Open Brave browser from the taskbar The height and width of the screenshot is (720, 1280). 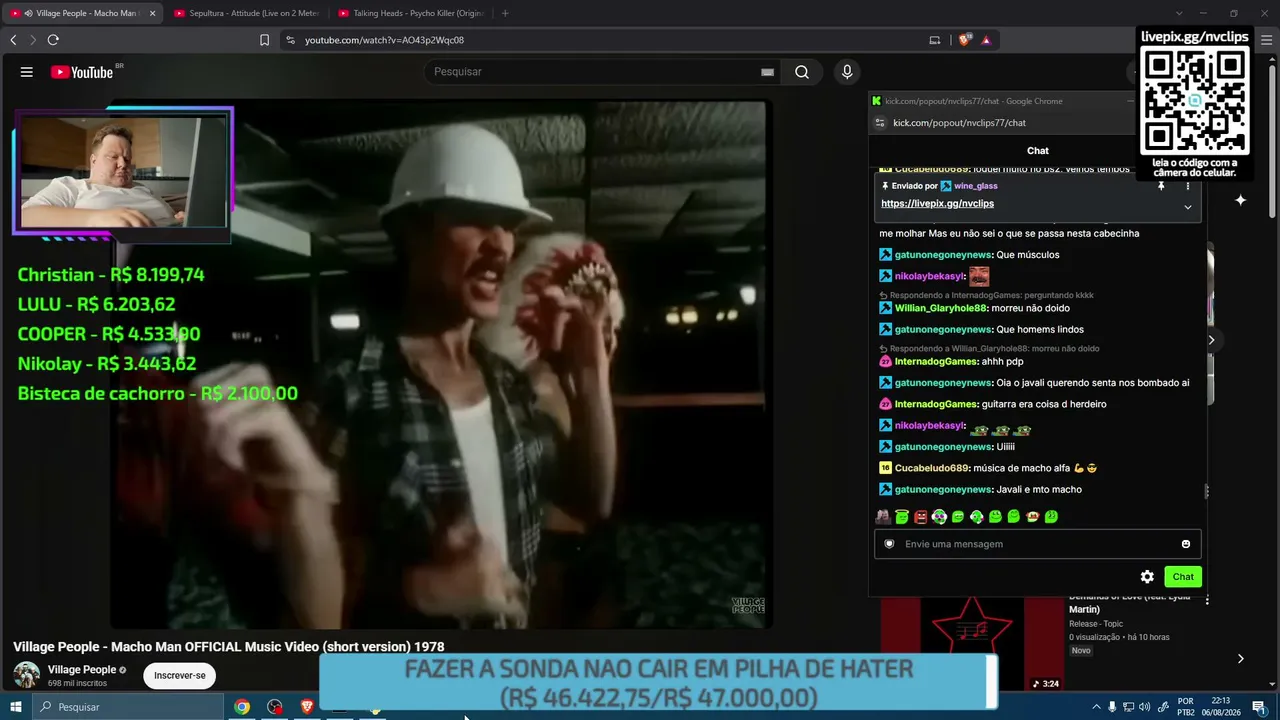coord(307,707)
